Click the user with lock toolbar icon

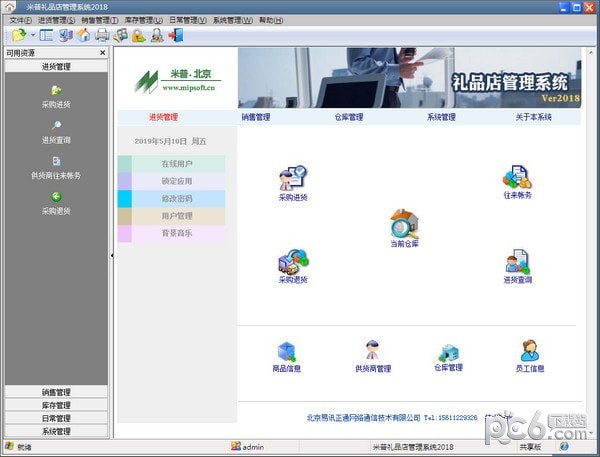(157, 36)
